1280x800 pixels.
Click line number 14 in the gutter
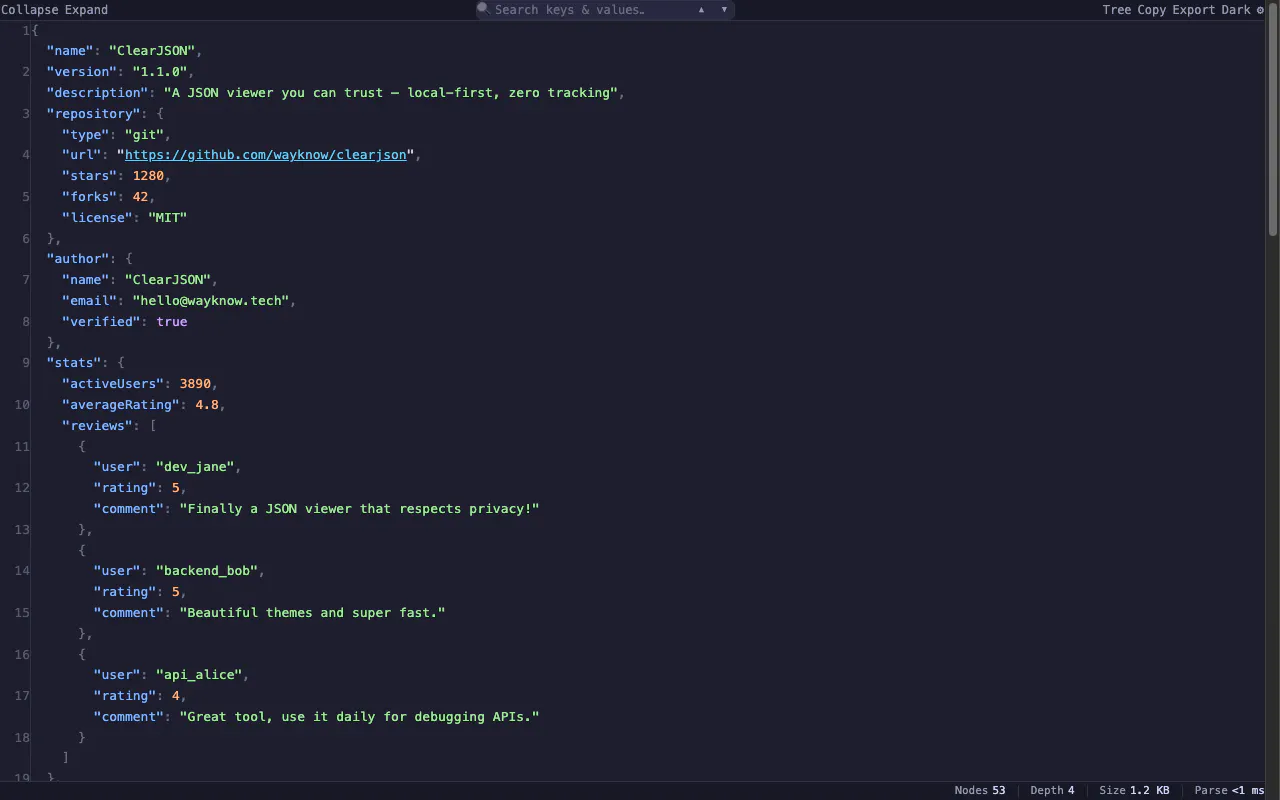(22, 571)
